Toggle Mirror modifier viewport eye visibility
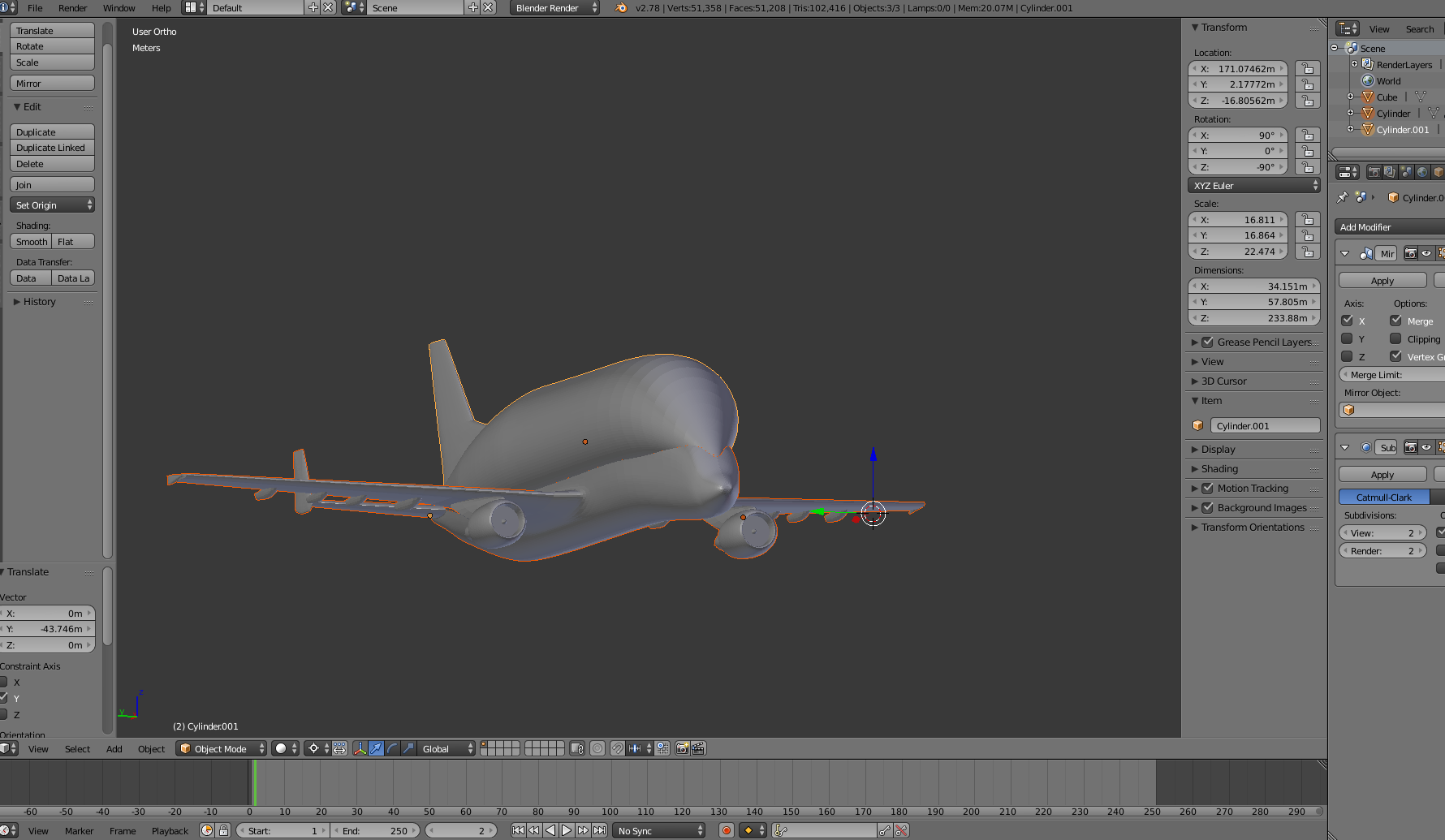Image resolution: width=1445 pixels, height=840 pixels. [1426, 254]
